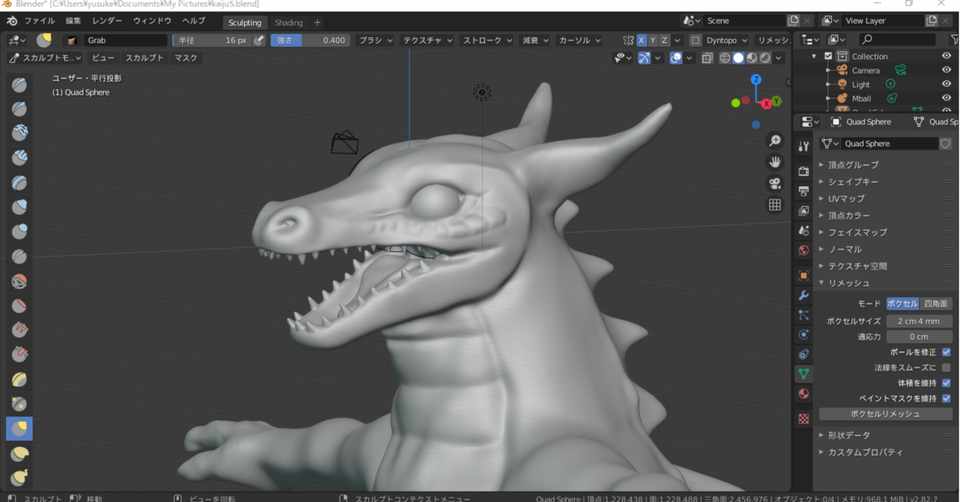Expand シェイプキー panel
This screenshot has width=960, height=502.
coord(853,182)
